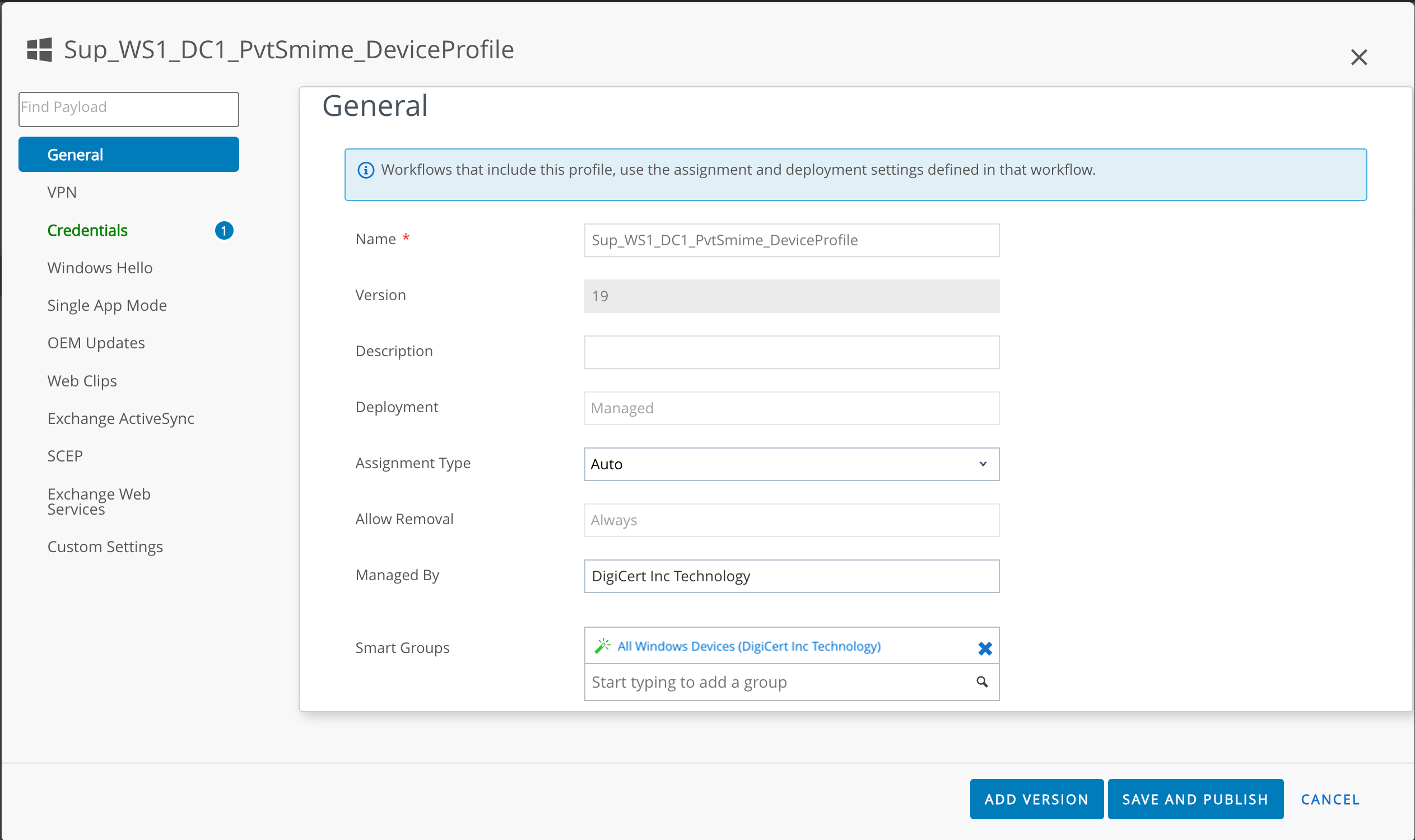
Task: Focus the Find Payload search box
Action: (x=128, y=109)
